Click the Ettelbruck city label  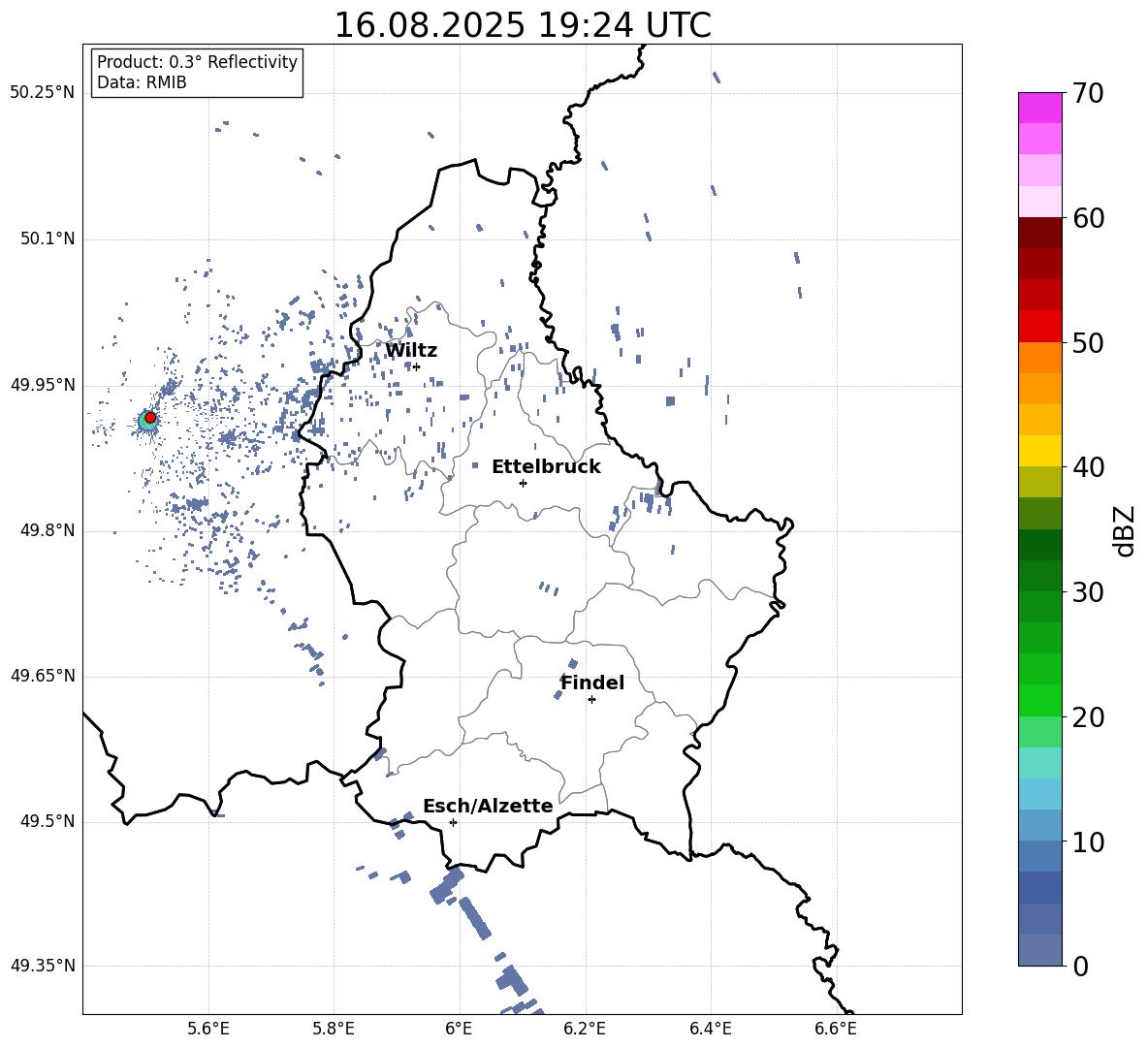pyautogui.click(x=546, y=467)
